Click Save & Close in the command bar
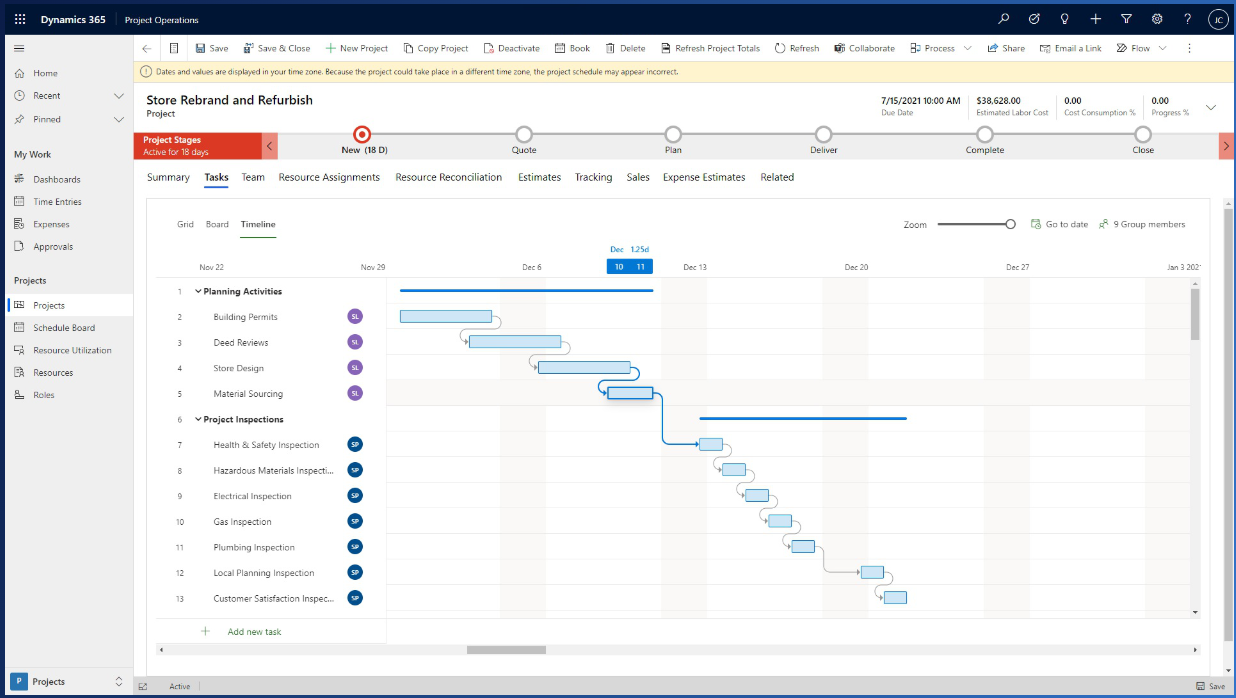 (x=276, y=48)
